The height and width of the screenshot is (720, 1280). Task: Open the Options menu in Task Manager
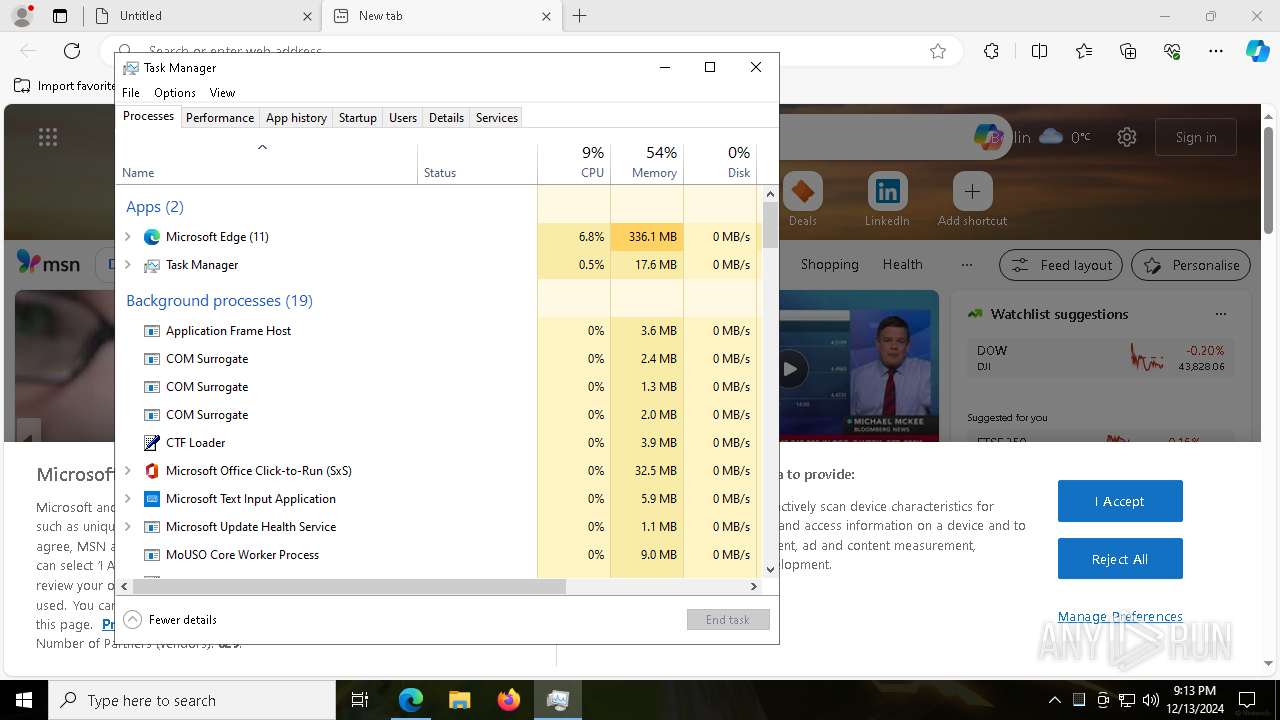click(x=175, y=93)
